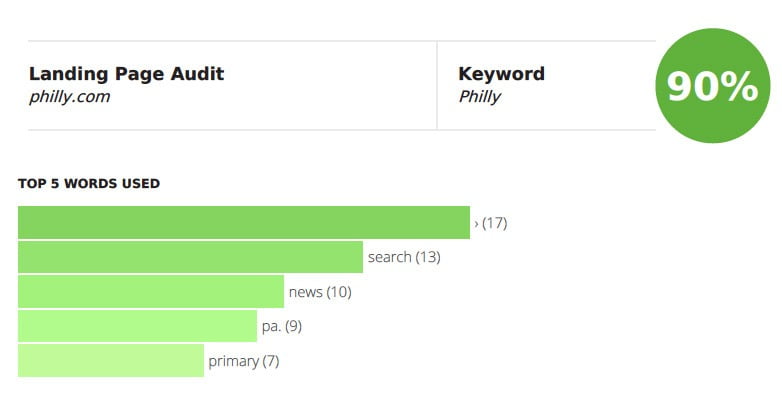Click the 'primary (7)' label
782x408 pixels.
[244, 361]
